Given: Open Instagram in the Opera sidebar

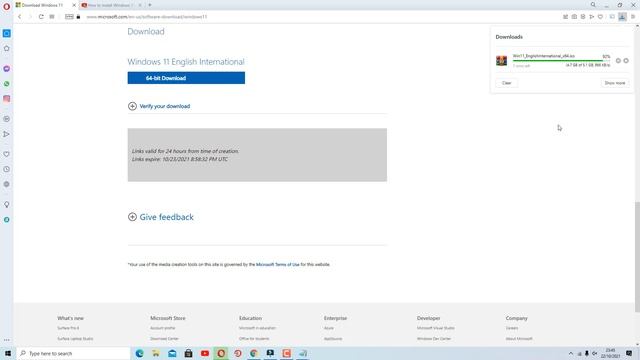Looking at the screenshot, I should coord(7,99).
